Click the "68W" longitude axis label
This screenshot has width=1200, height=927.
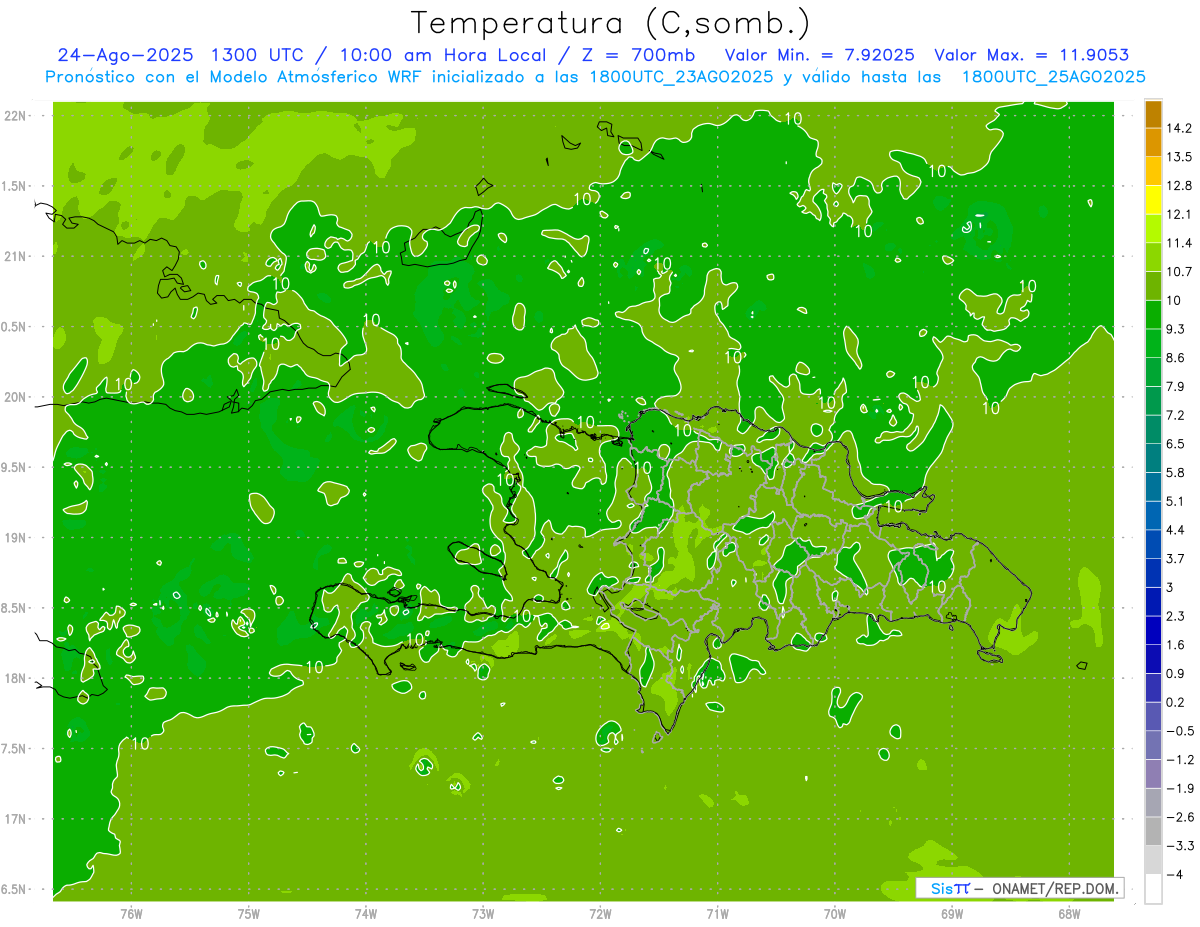tap(1069, 914)
